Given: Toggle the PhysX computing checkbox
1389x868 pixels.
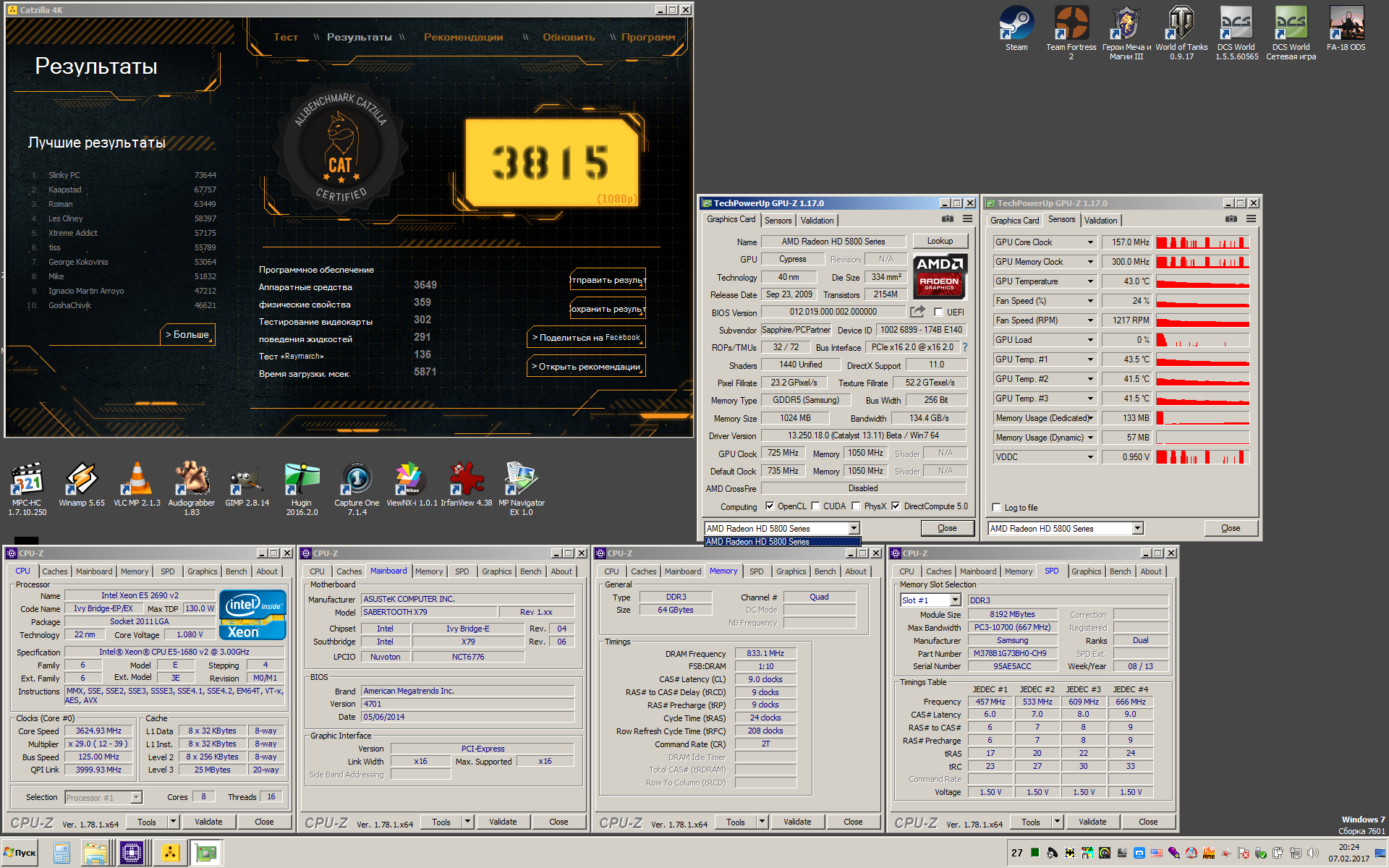Looking at the screenshot, I should (x=856, y=506).
